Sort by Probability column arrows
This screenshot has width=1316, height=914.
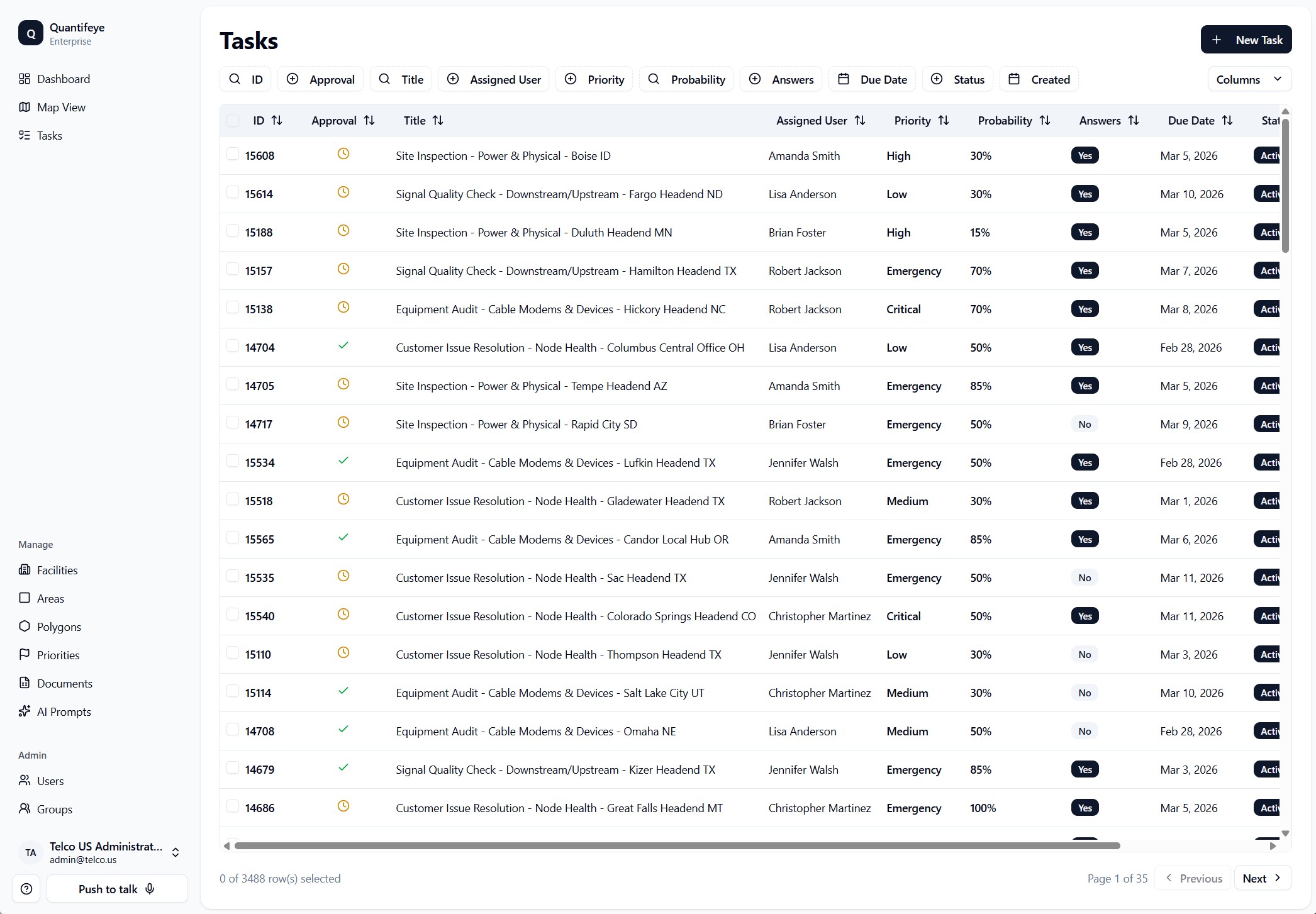(x=1045, y=121)
